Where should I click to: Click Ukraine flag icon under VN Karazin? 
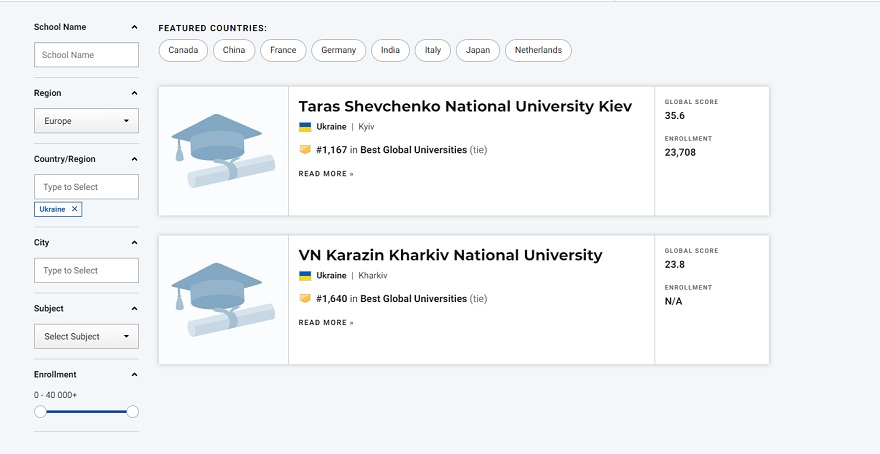[x=305, y=276]
